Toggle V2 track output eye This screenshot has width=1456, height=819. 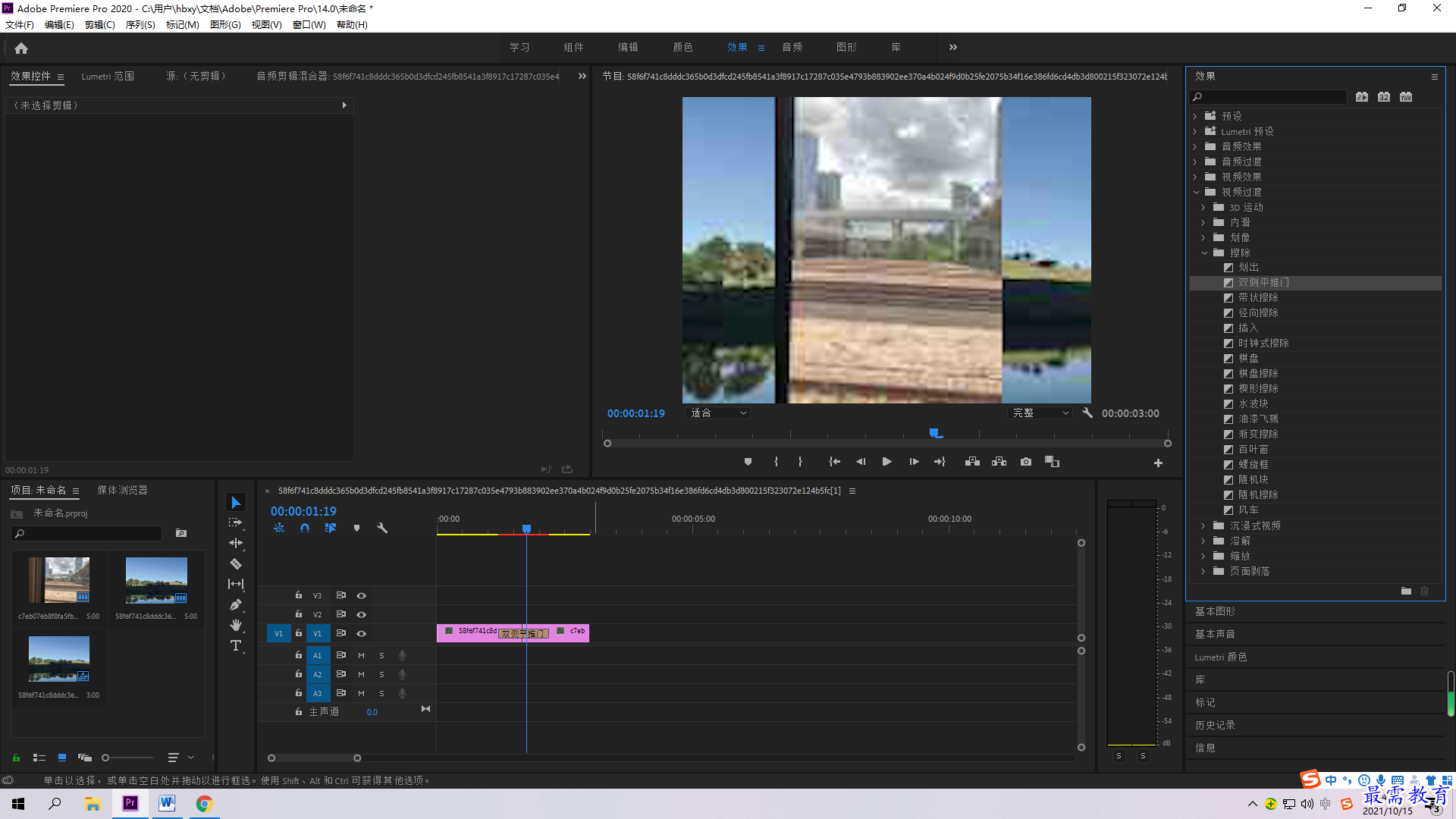click(x=362, y=614)
